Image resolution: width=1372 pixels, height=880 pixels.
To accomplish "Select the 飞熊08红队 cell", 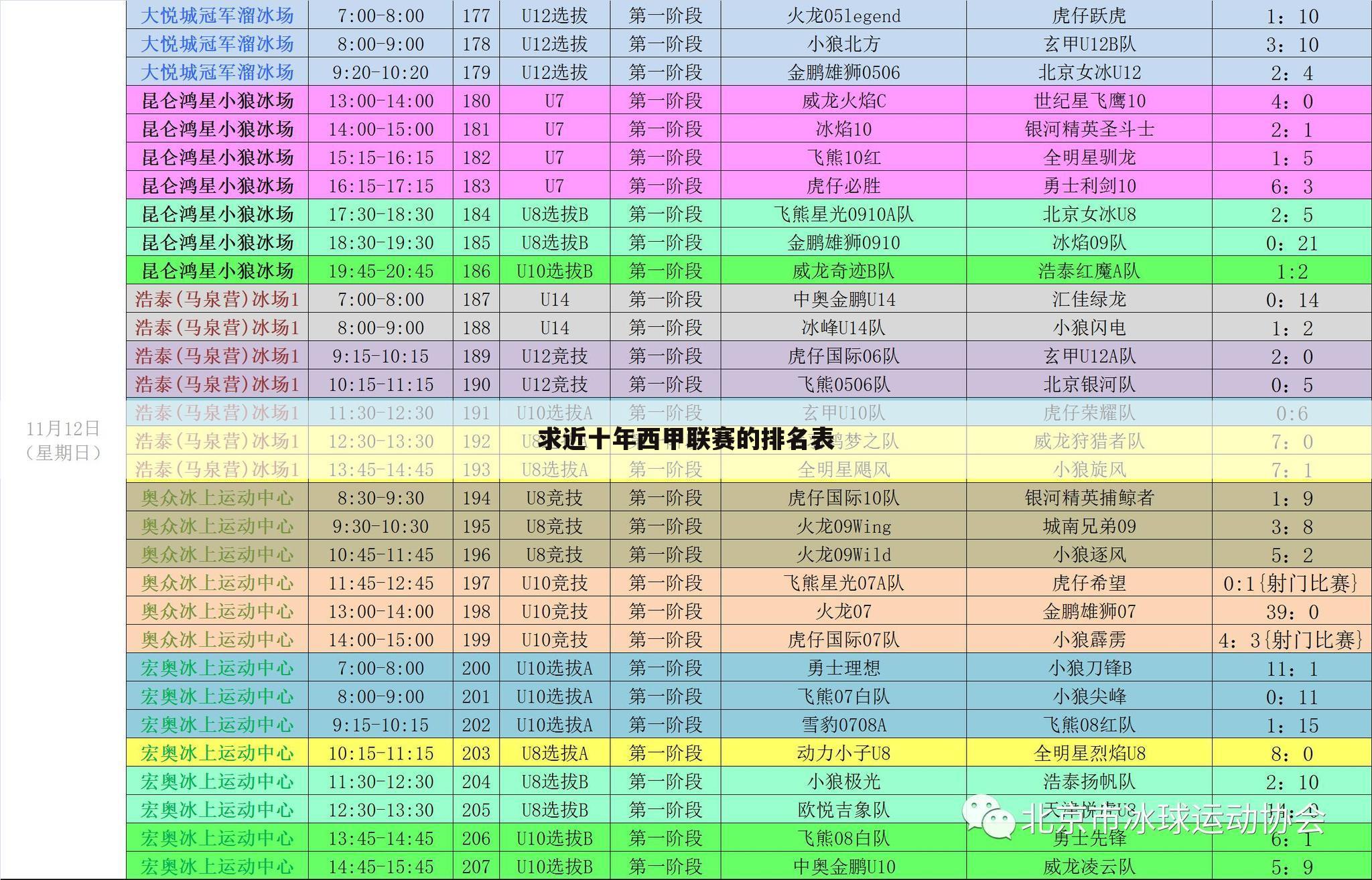I will pos(1089,725).
